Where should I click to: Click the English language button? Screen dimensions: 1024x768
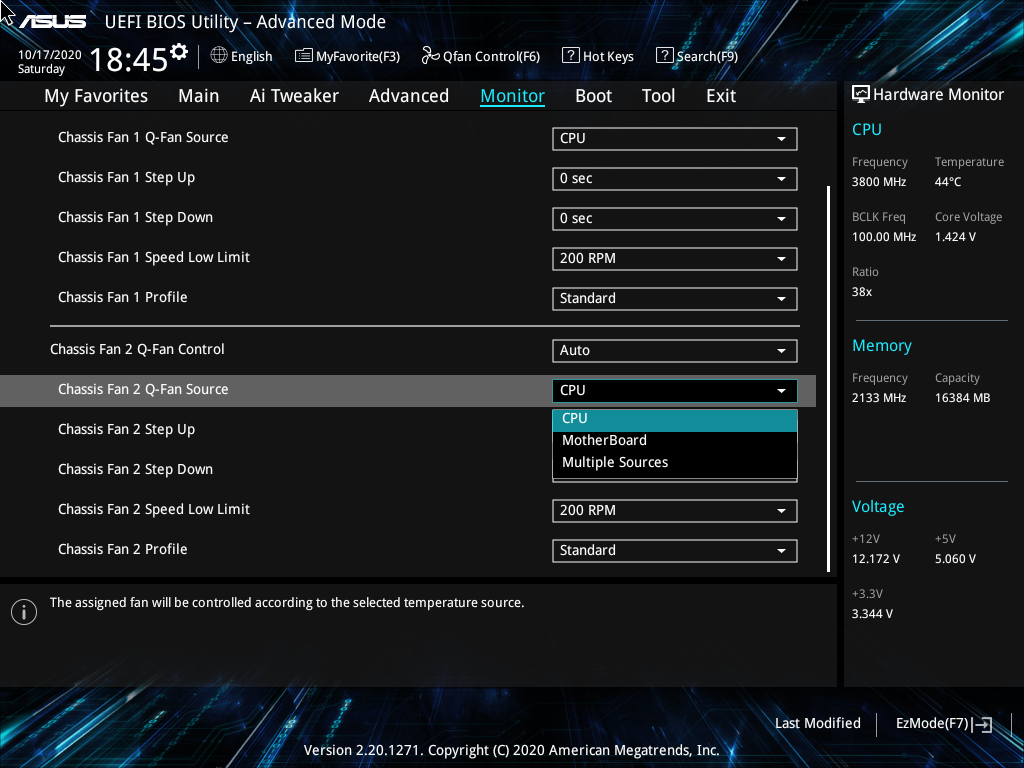242,56
